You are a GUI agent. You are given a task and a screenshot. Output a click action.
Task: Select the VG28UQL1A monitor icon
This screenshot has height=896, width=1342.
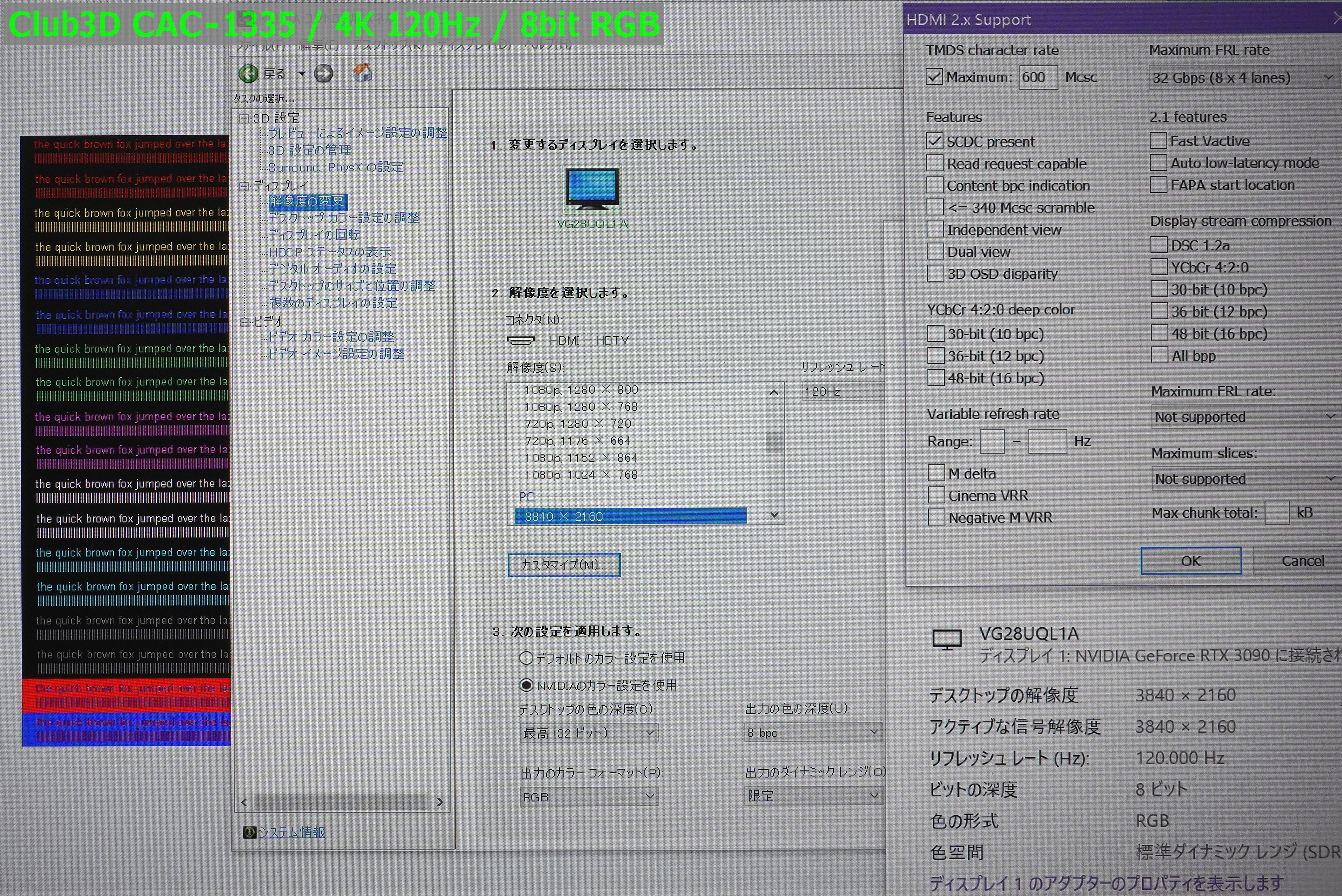[x=592, y=189]
